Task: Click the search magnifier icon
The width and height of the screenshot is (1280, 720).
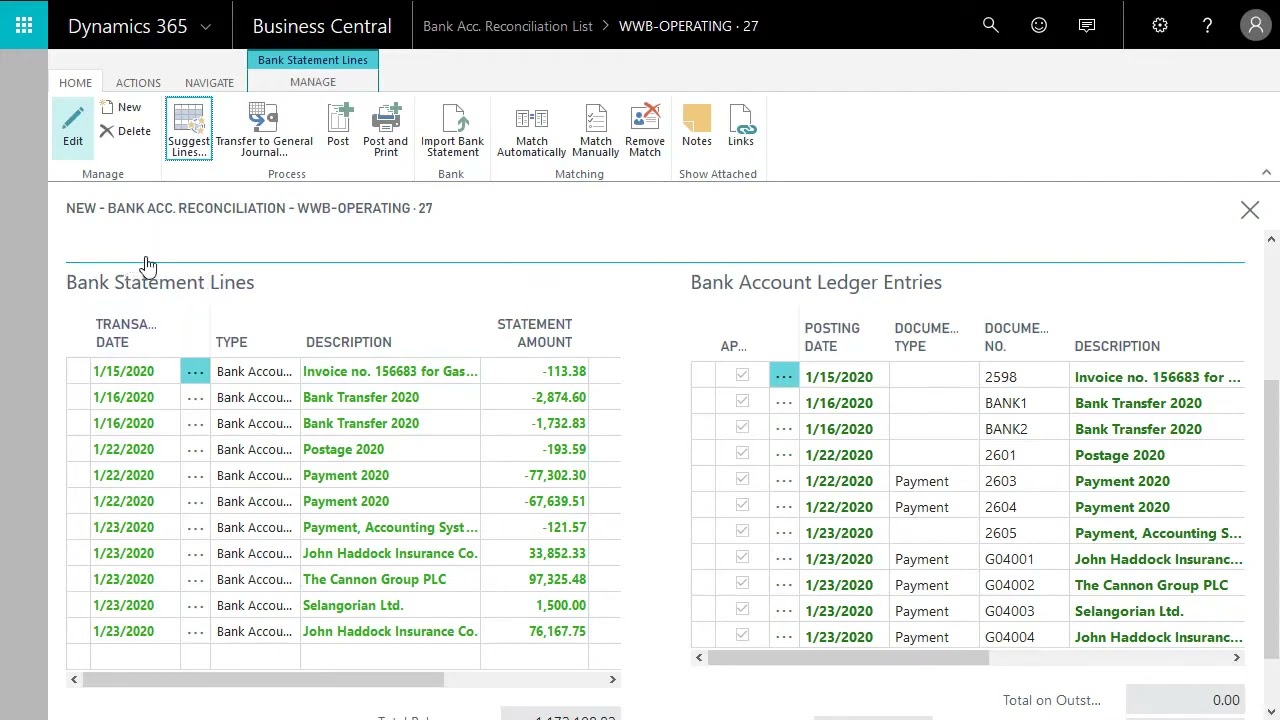Action: [991, 25]
